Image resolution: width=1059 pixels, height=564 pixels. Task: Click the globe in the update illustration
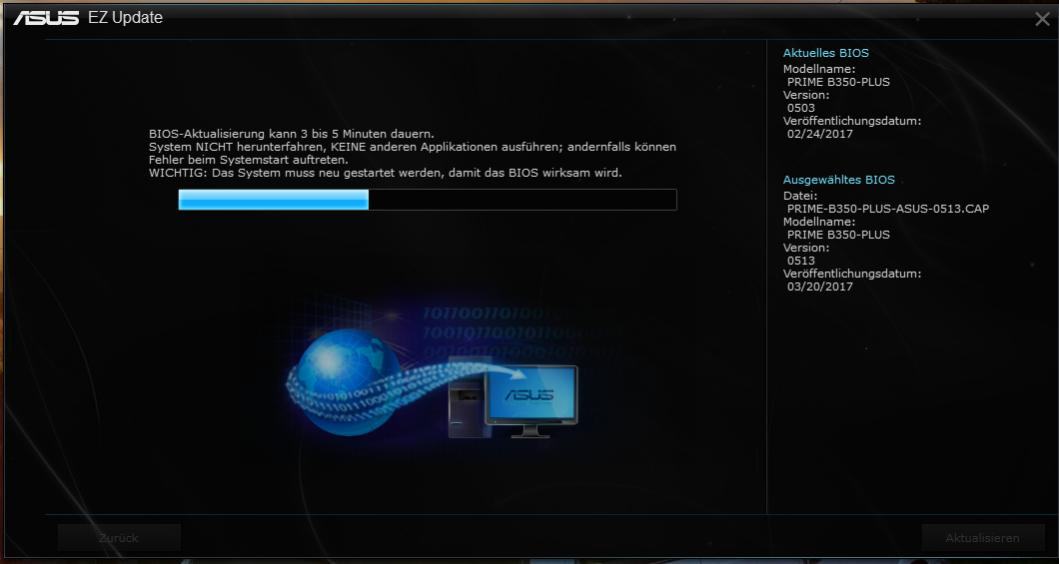point(346,382)
